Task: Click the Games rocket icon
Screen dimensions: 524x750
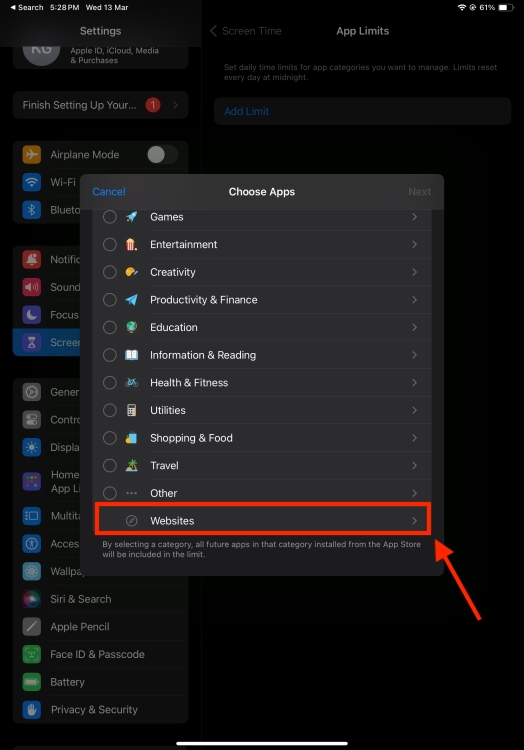Action: pyautogui.click(x=131, y=217)
